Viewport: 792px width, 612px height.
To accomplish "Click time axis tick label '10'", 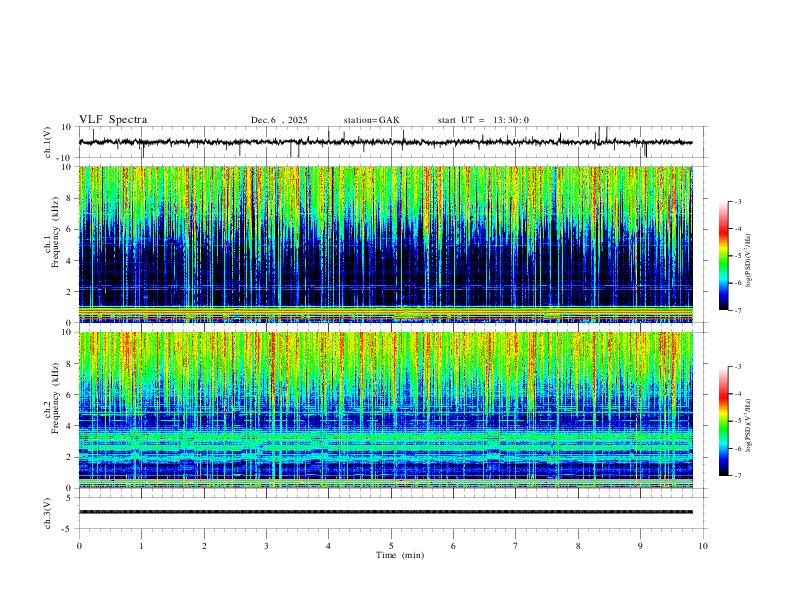I will click(x=703, y=546).
